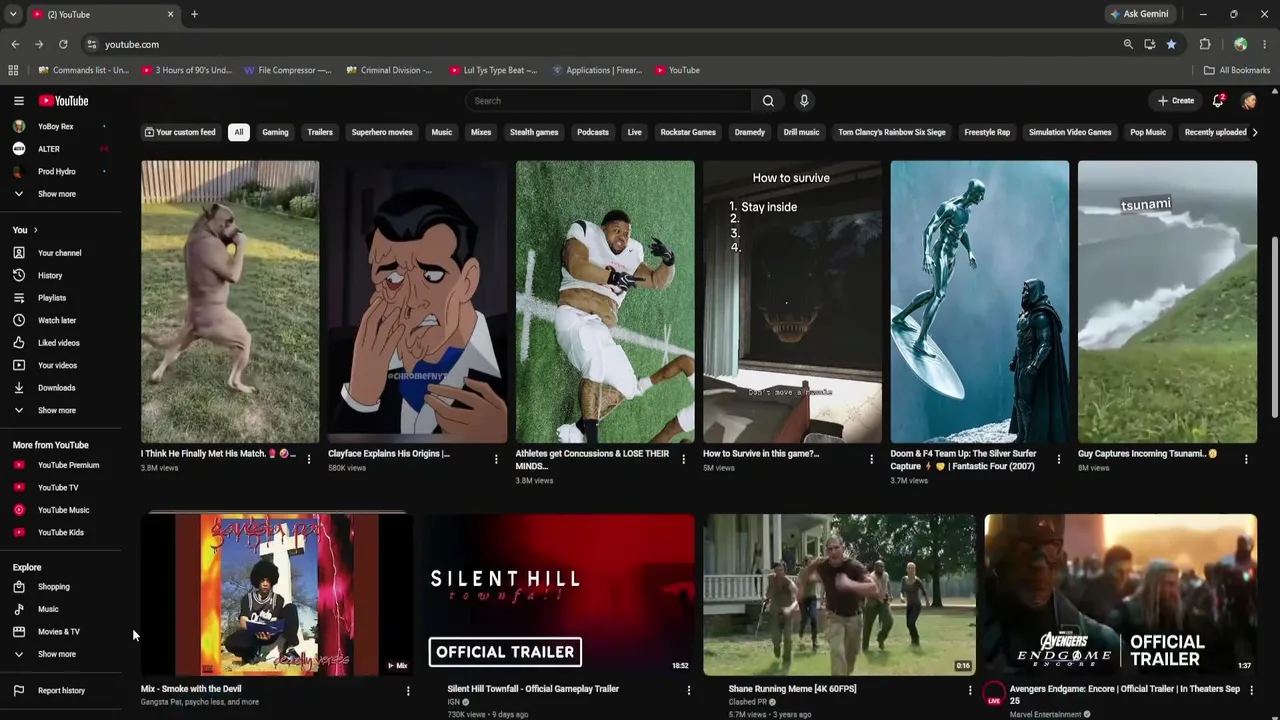Screen dimensions: 1280x720
Task: Open the Chrome tab search dropdown
Action: [13, 14]
